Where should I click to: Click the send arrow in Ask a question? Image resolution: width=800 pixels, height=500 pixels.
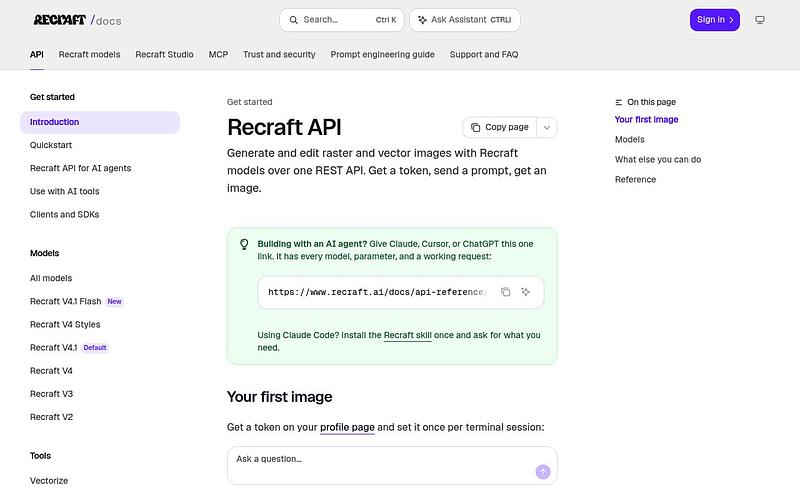pyautogui.click(x=543, y=471)
